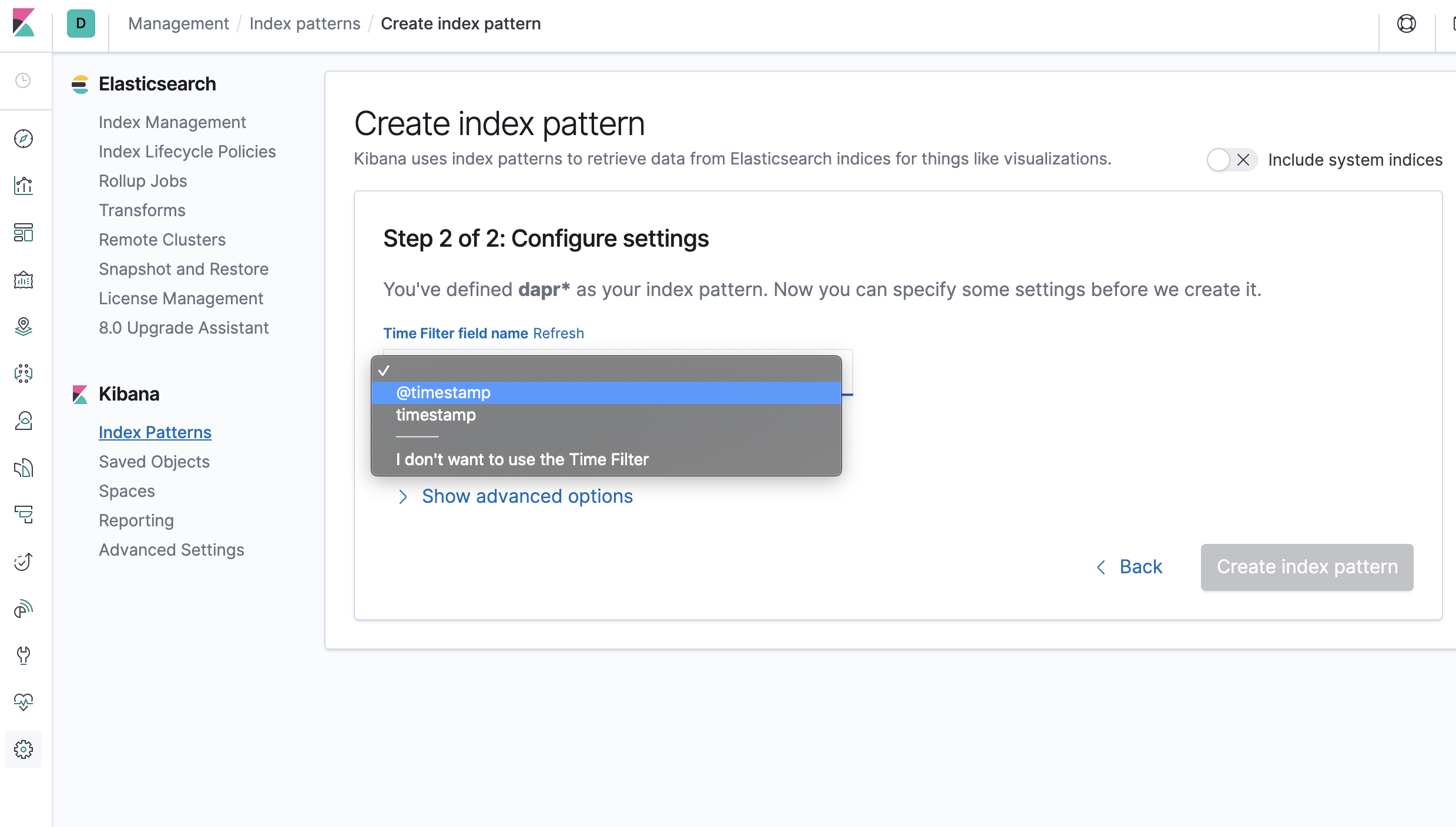Expand Show advanced options
Screen dimensions: 1456x827
526,496
